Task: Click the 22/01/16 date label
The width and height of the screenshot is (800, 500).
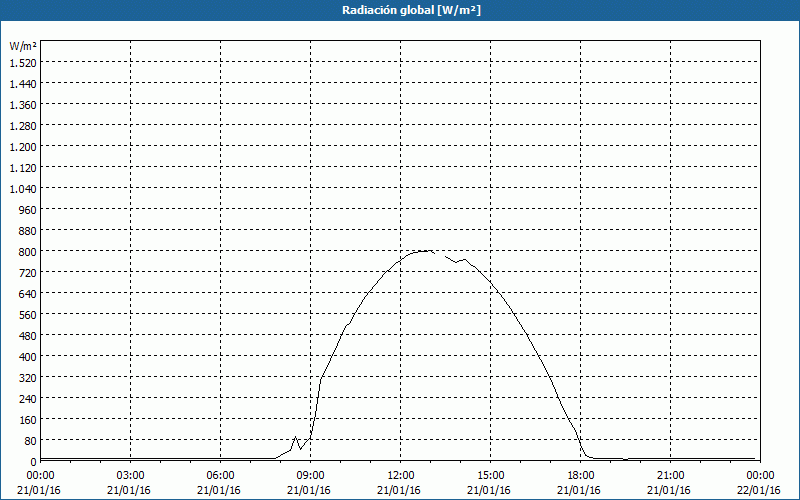Action: [759, 490]
